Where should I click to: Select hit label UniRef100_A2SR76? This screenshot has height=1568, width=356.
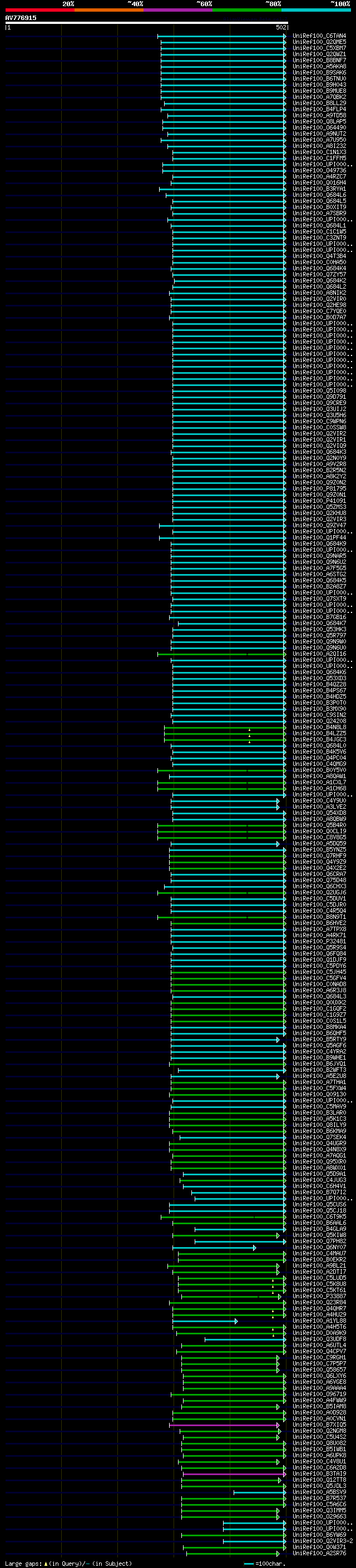point(319,1554)
